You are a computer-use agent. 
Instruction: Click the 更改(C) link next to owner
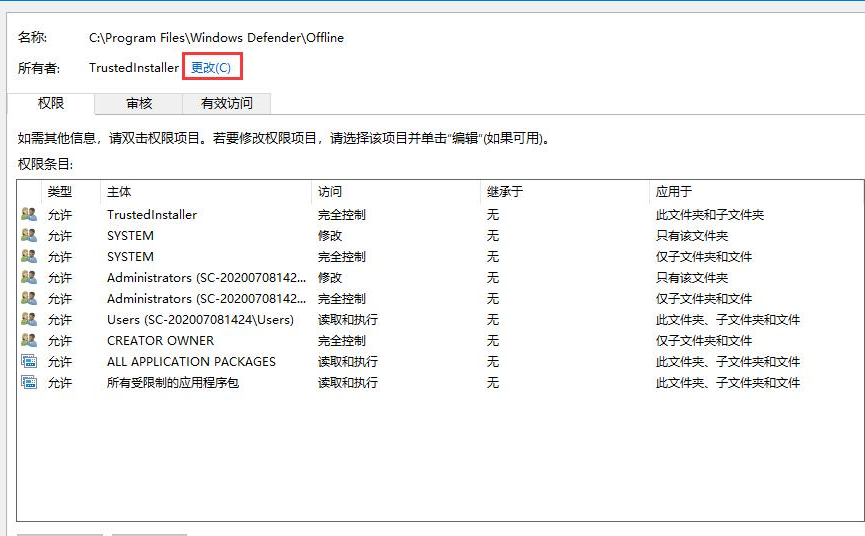point(210,68)
